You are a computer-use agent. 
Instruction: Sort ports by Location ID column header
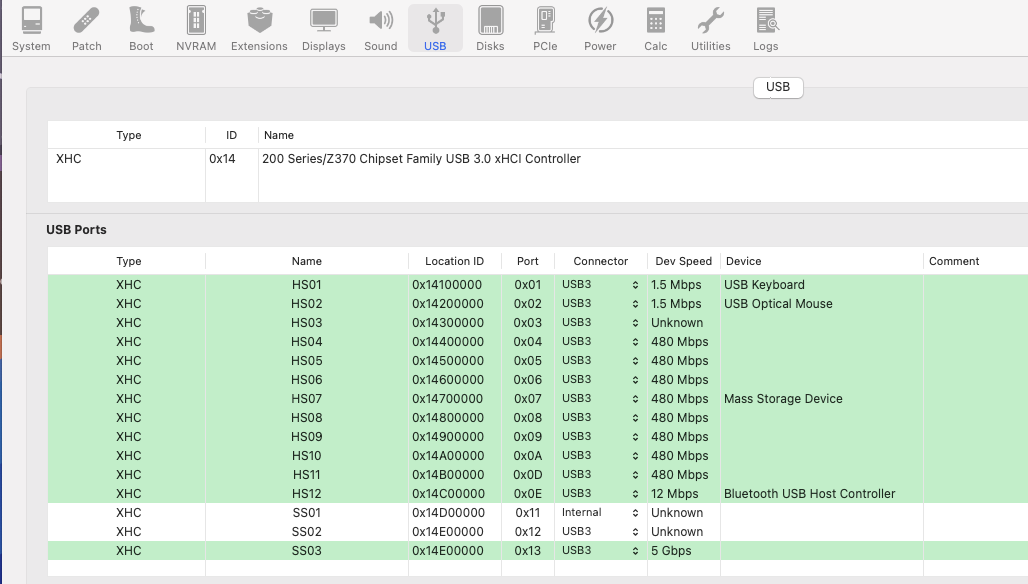pyautogui.click(x=454, y=261)
